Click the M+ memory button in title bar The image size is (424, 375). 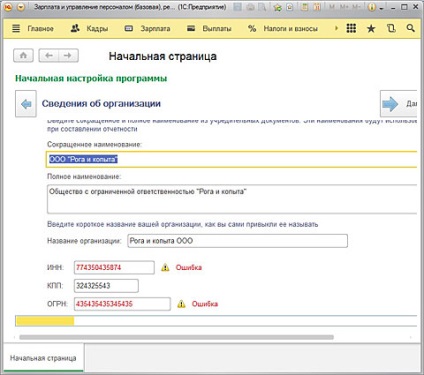(344, 7)
